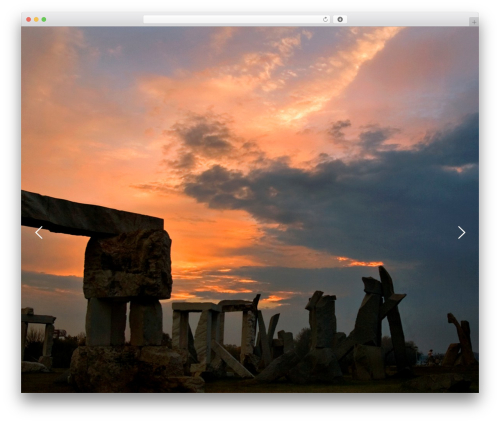Reload the page using the refresh icon
The width and height of the screenshot is (500, 423).
325,20
